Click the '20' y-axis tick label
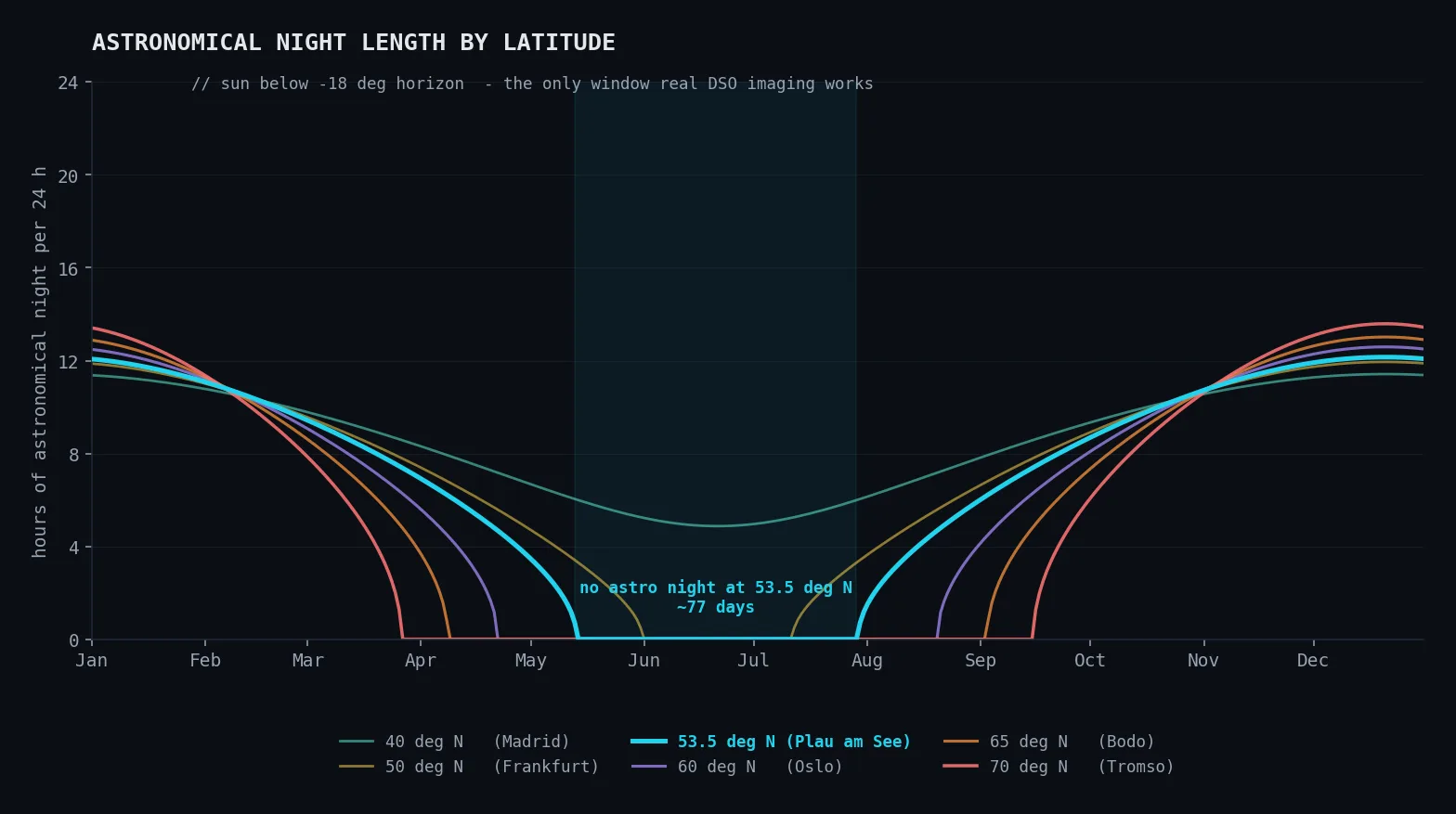Image resolution: width=1456 pixels, height=814 pixels. 68,176
